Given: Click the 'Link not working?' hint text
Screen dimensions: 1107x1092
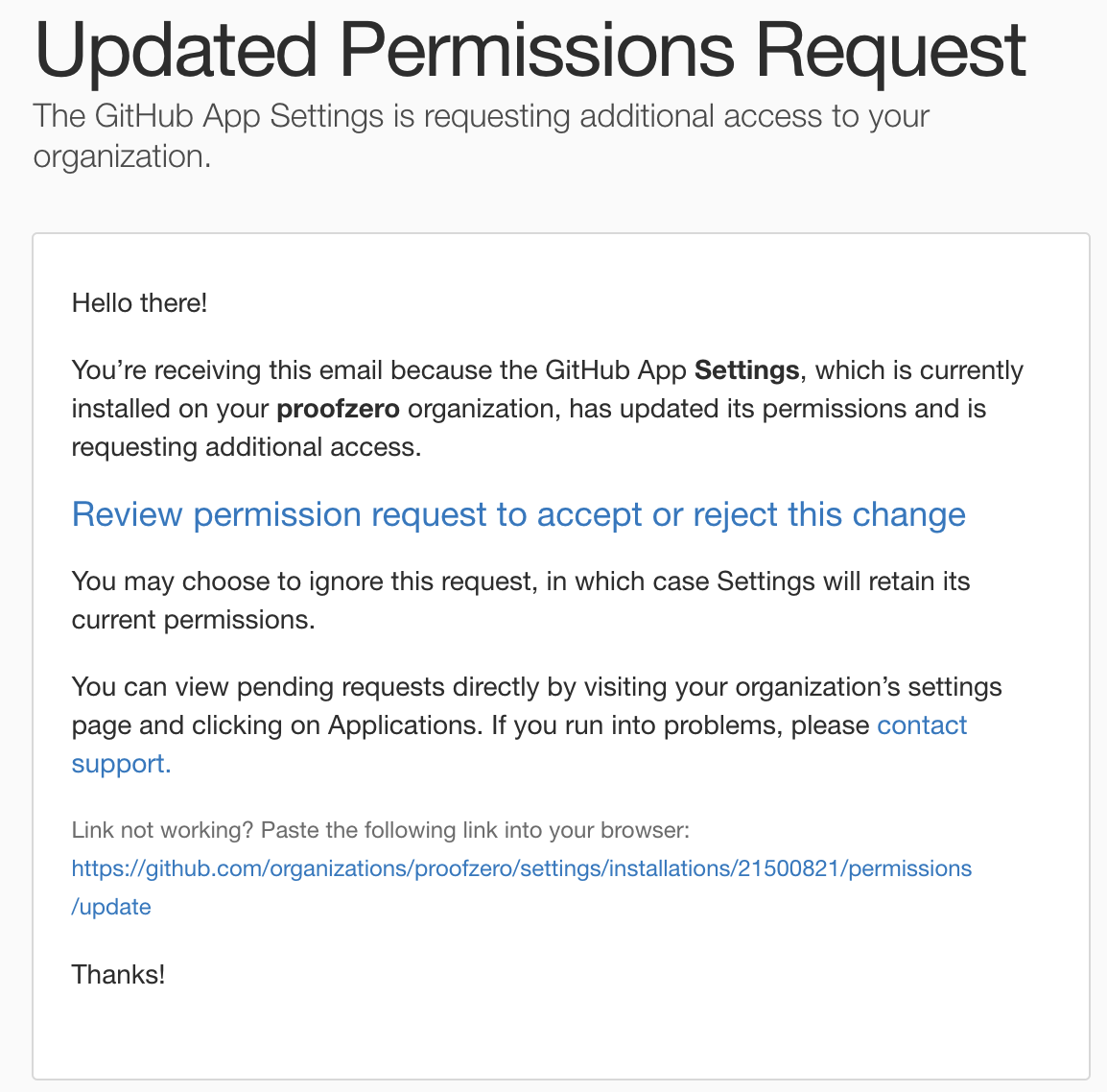Looking at the screenshot, I should point(162,830).
